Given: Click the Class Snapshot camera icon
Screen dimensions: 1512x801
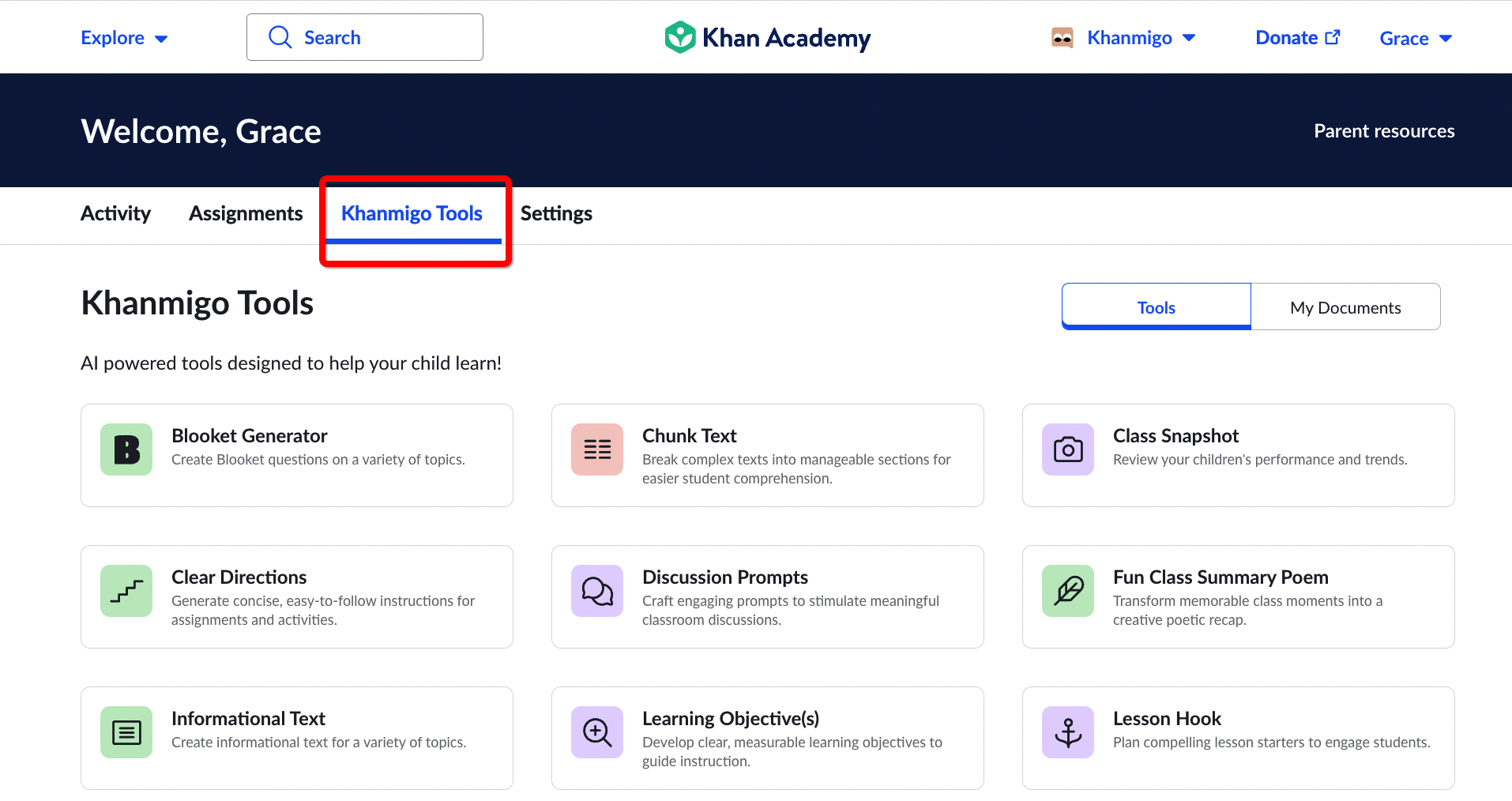Looking at the screenshot, I should [x=1068, y=449].
